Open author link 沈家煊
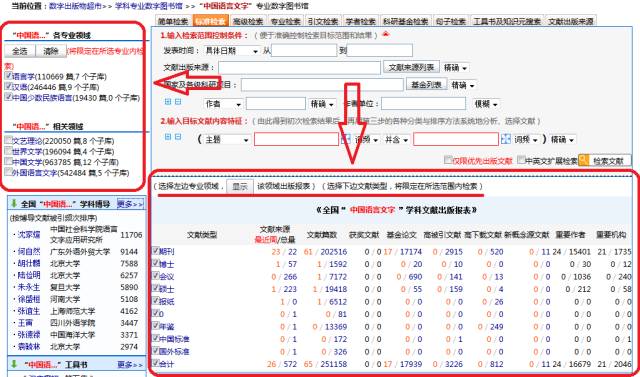This screenshot has width=640, height=377. (x=29, y=235)
